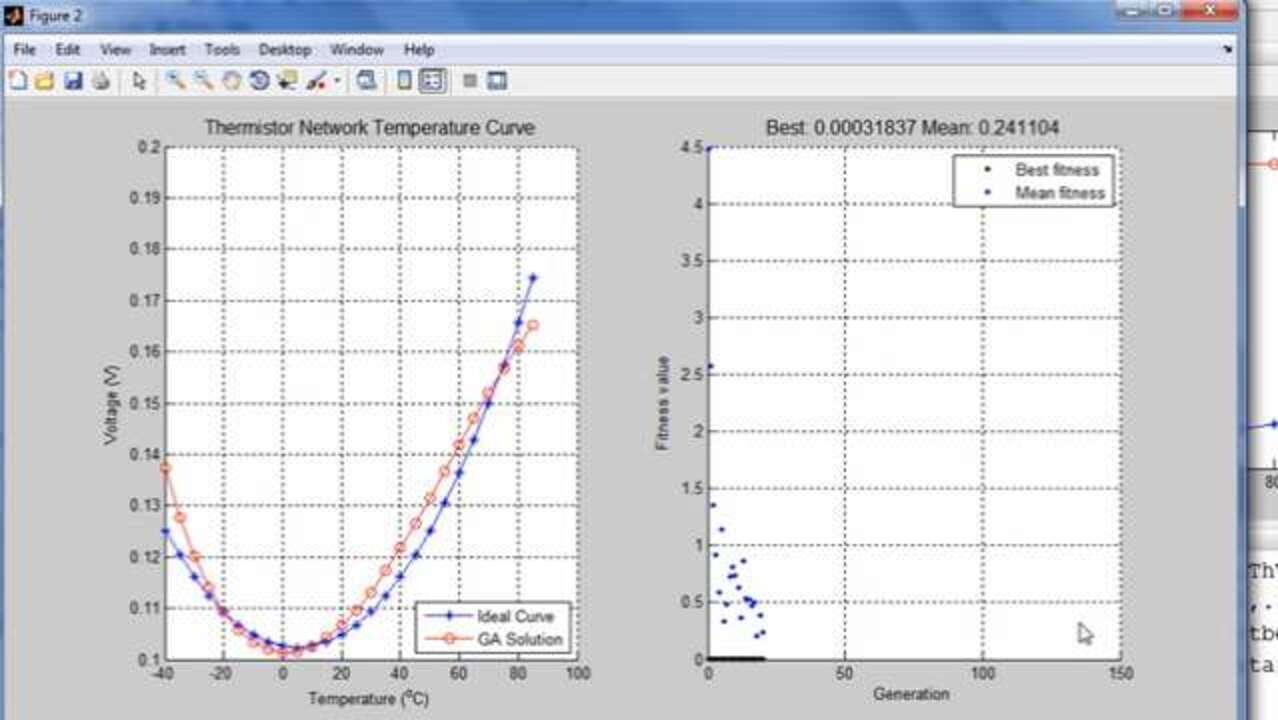Toggle the Edit Plot arrow tool
This screenshot has height=720, width=1278.
(139, 82)
